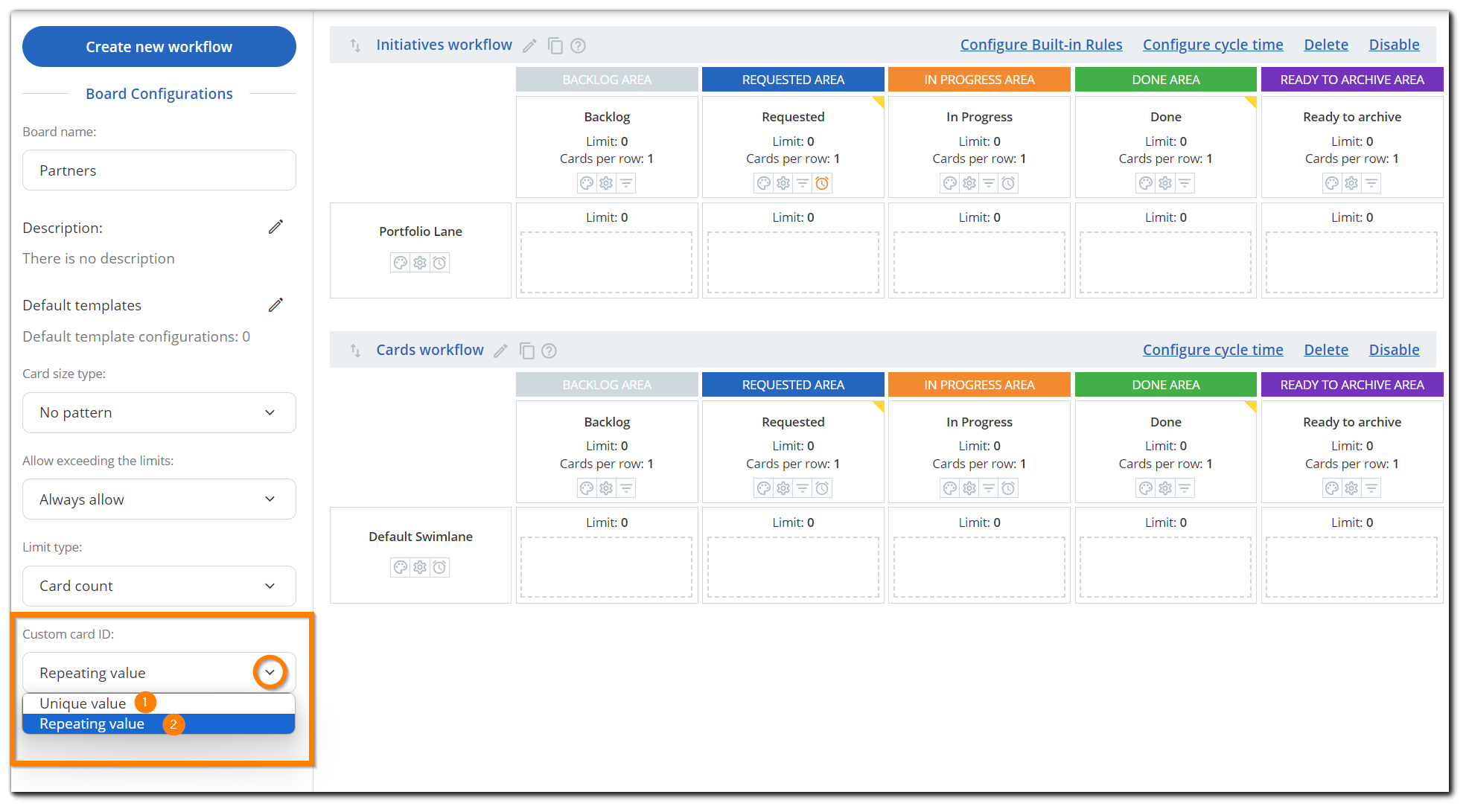This screenshot has width=1469, height=812.
Task: Open the help icon for Initiatives workflow
Action: click(x=578, y=46)
